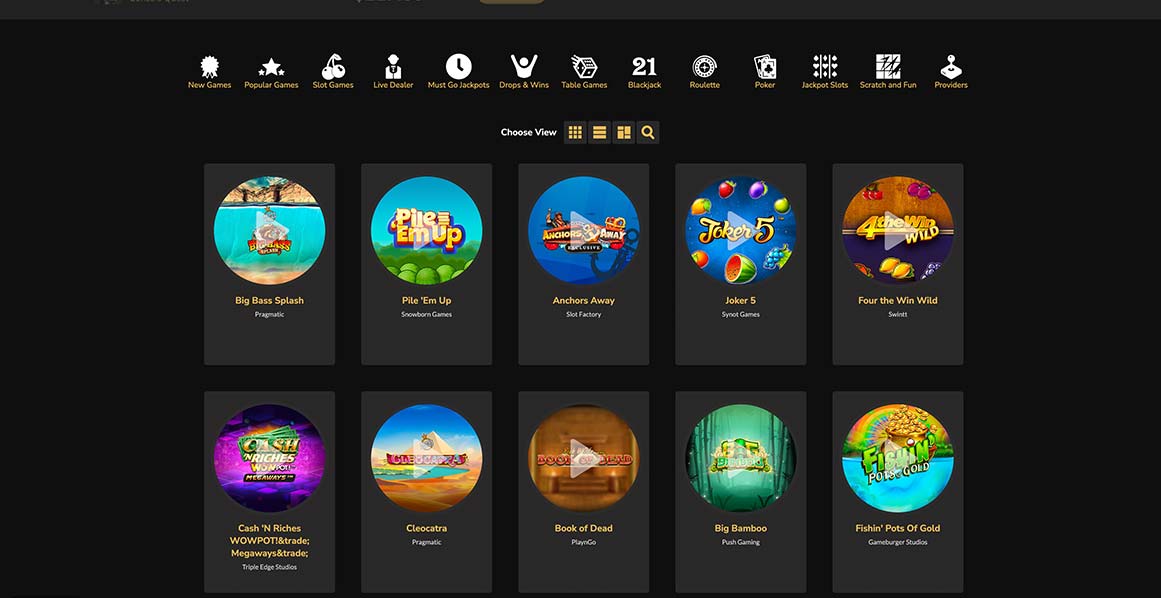The height and width of the screenshot is (598, 1161).
Task: Launch the Pile 'Em Up game thumbnail
Action: (426, 230)
